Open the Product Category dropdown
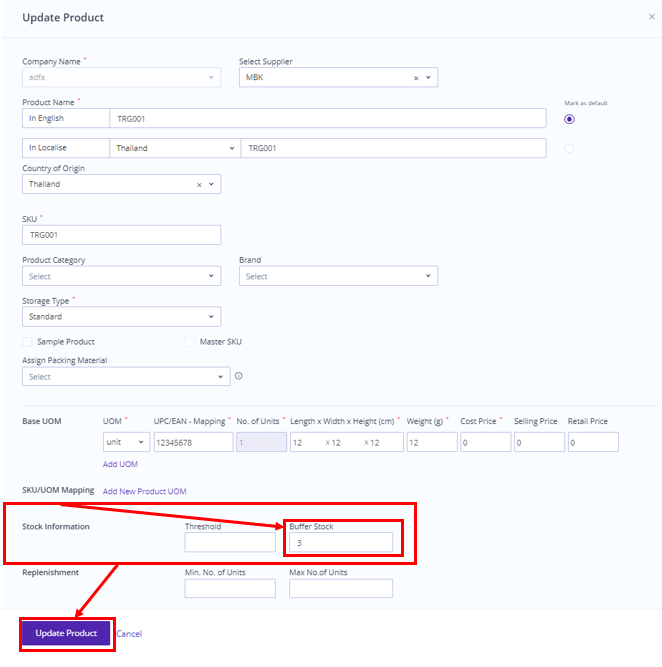This screenshot has width=662, height=667. (x=121, y=276)
